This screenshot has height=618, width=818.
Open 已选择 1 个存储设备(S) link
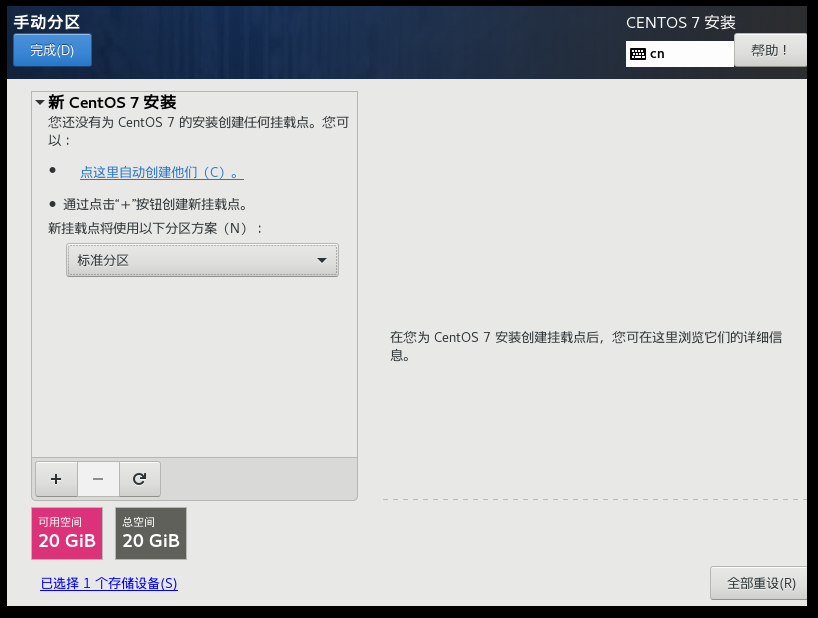click(x=109, y=583)
